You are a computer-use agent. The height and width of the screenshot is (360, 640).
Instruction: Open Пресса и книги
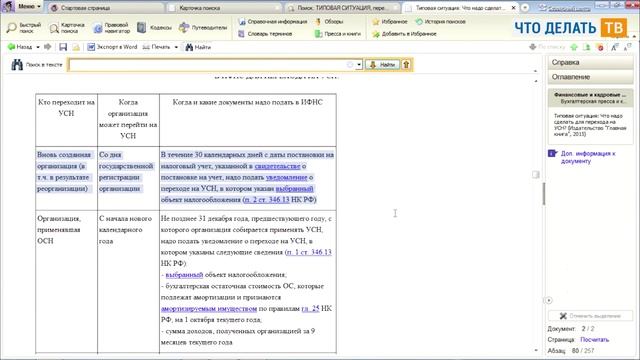pos(338,34)
